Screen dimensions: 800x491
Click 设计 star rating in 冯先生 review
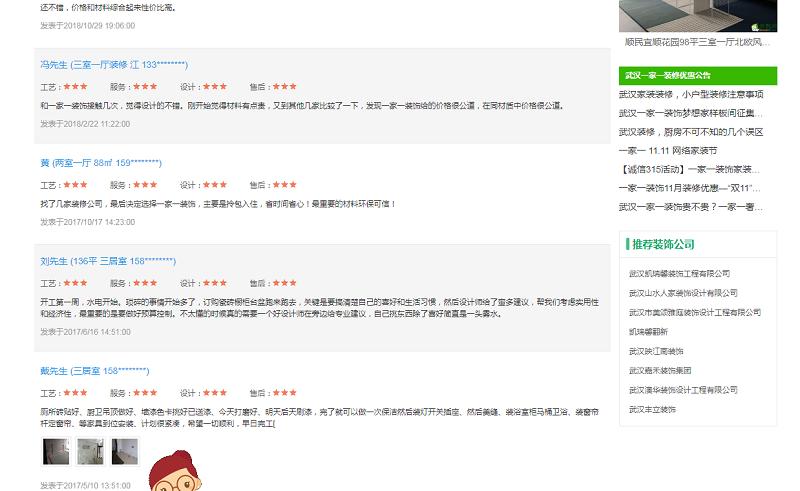coord(215,87)
